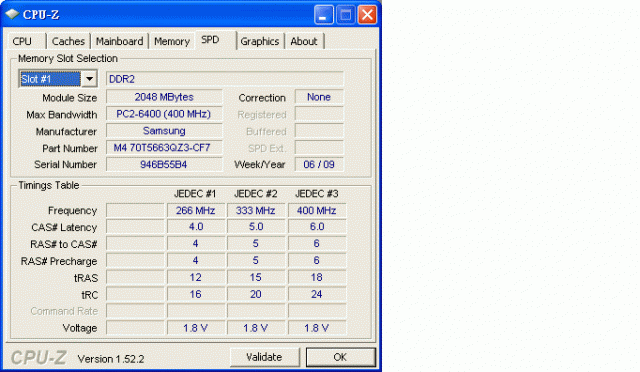Close the CPU-Z window

tap(367, 15)
